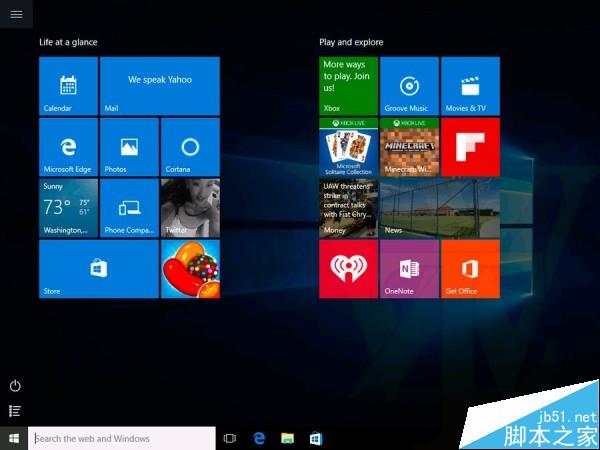The height and width of the screenshot is (450, 600).
Task: Open the Cortana tile
Action: point(190,147)
